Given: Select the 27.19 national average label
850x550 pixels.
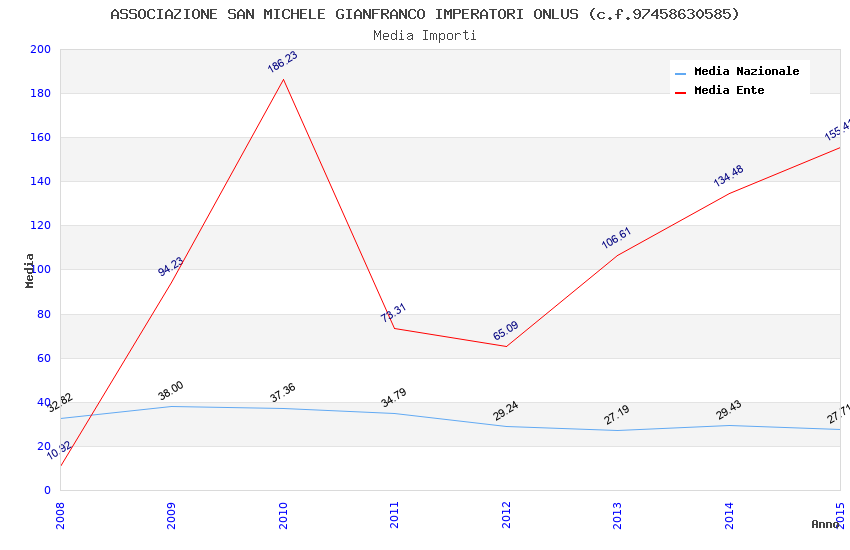Looking at the screenshot, I should (616, 415).
